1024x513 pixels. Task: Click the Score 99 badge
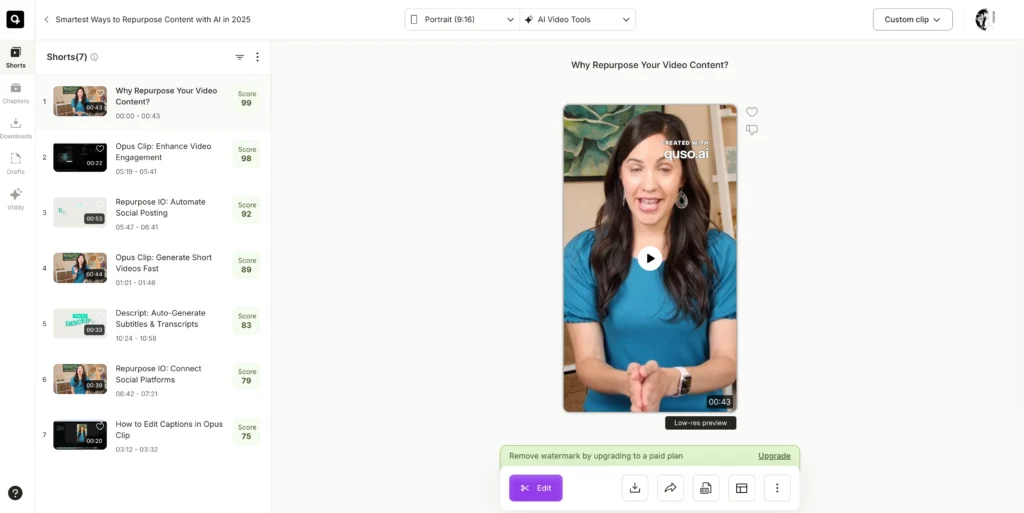(x=246, y=99)
